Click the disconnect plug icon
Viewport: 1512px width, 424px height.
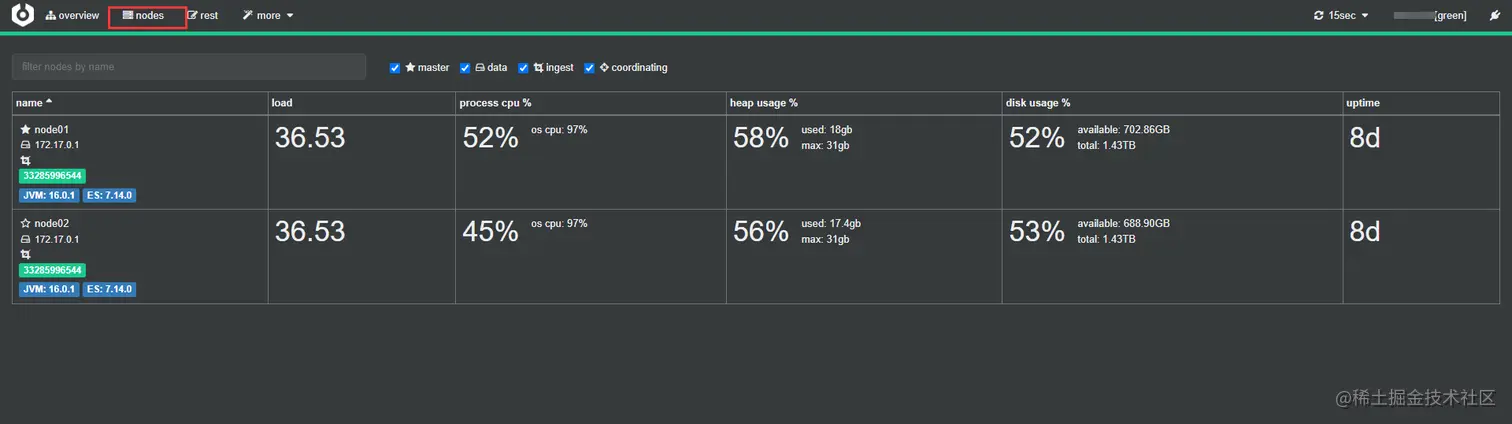[1494, 15]
